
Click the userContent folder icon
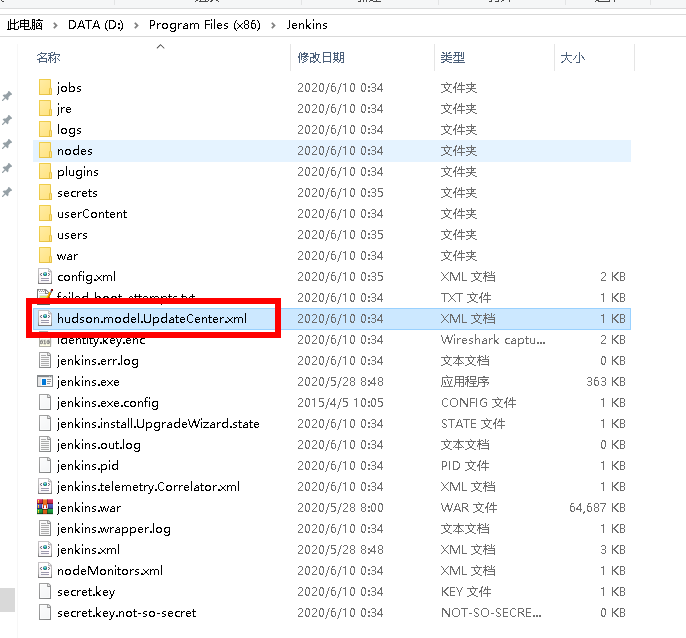pyautogui.click(x=45, y=213)
